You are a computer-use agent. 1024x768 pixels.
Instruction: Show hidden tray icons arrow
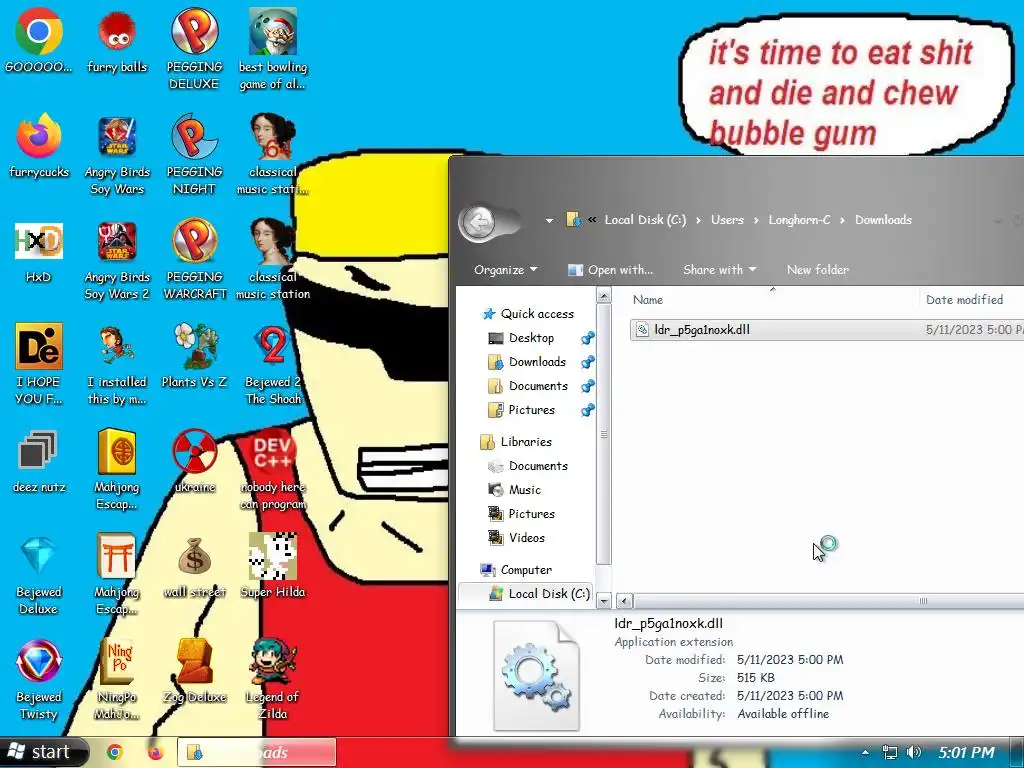[x=865, y=752]
